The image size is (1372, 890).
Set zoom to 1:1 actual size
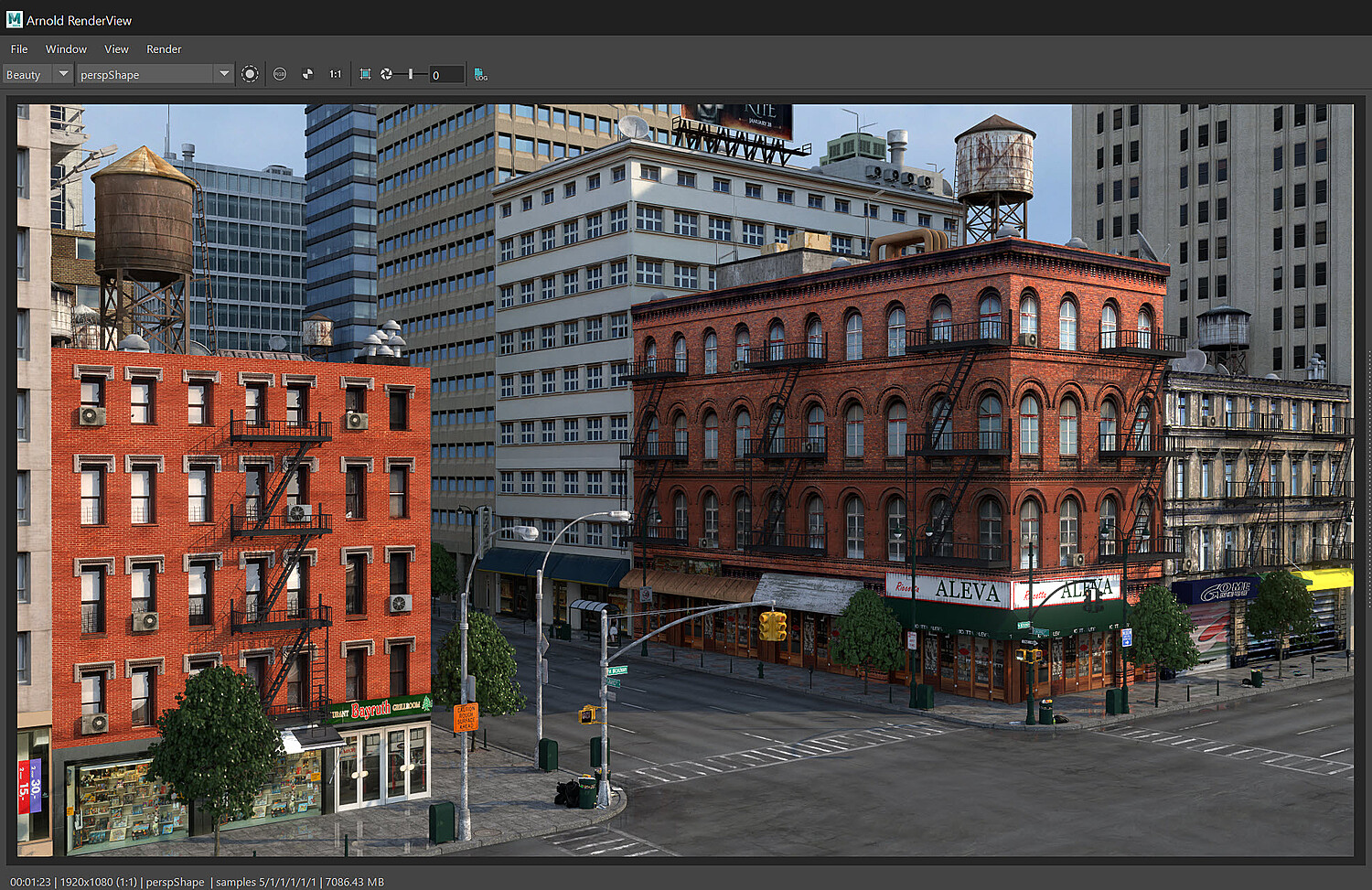(336, 74)
